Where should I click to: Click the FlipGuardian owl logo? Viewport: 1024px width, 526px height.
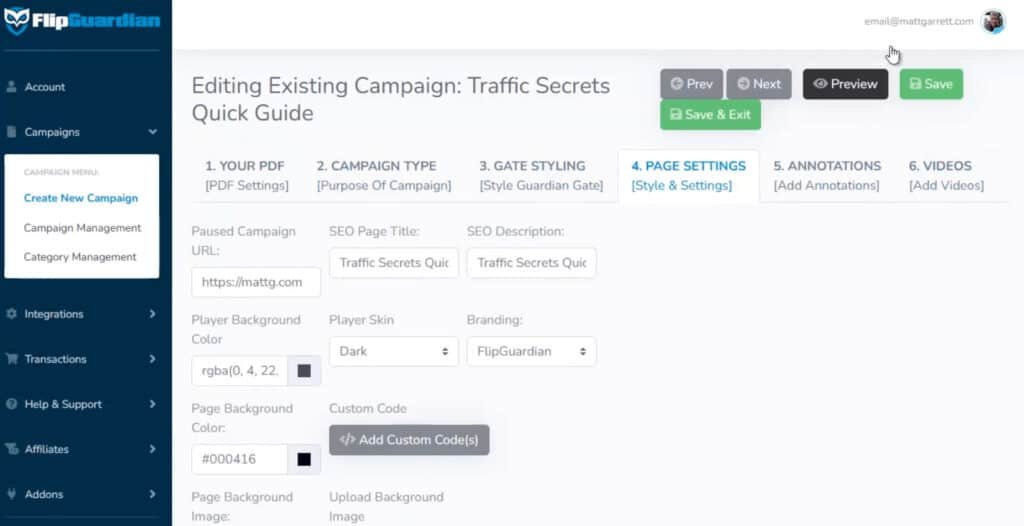click(x=17, y=19)
